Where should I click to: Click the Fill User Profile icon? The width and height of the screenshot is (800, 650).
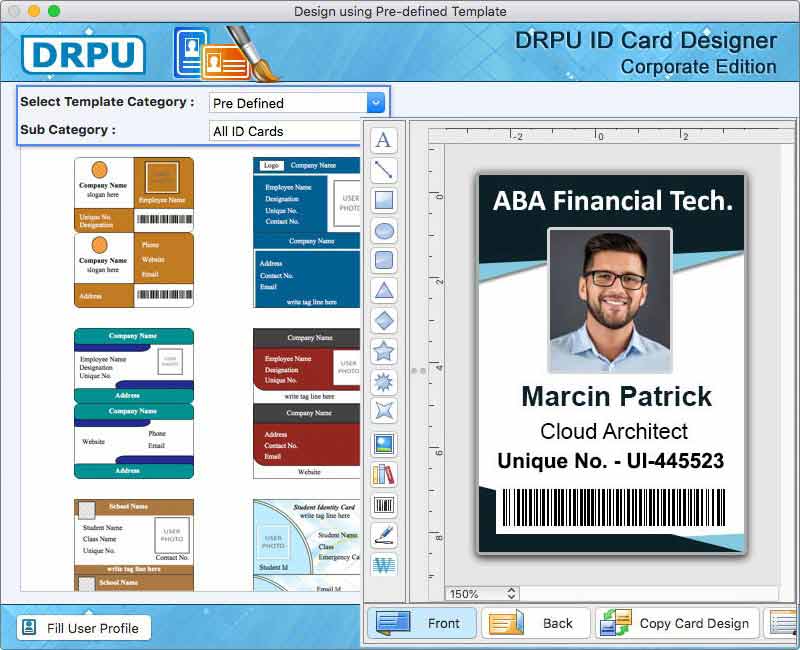(29, 627)
